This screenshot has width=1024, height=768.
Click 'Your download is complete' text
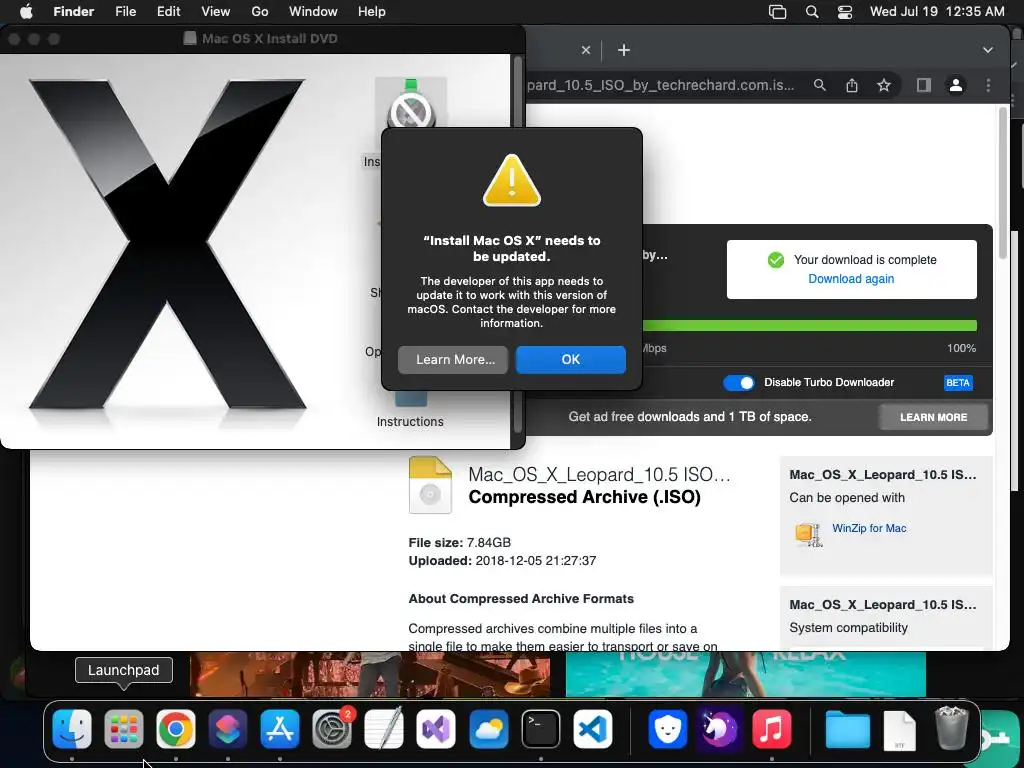coord(865,260)
